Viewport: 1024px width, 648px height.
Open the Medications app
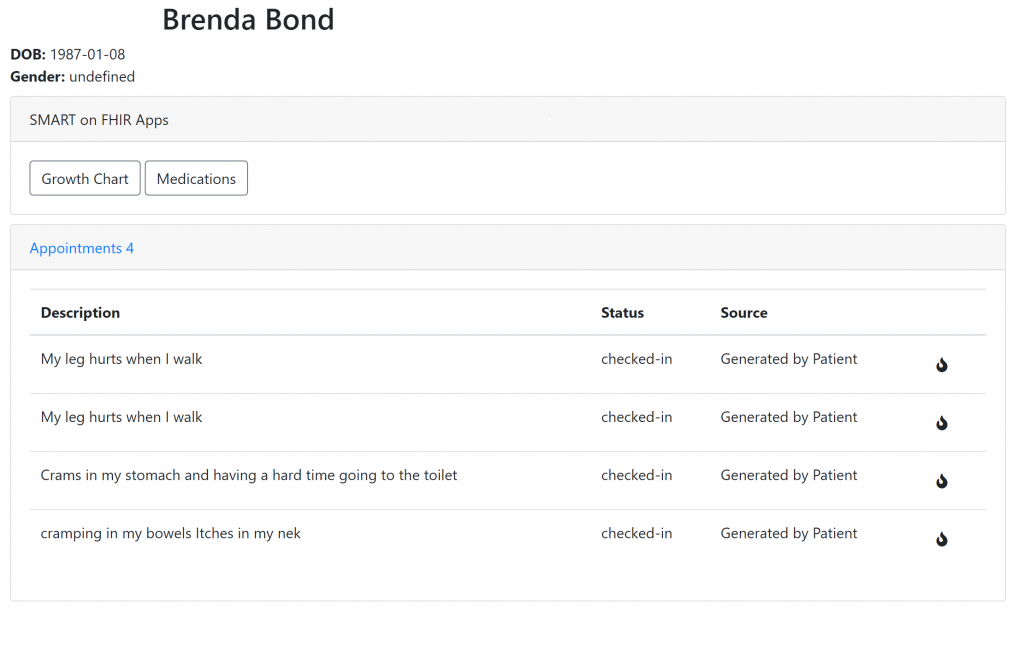click(196, 178)
